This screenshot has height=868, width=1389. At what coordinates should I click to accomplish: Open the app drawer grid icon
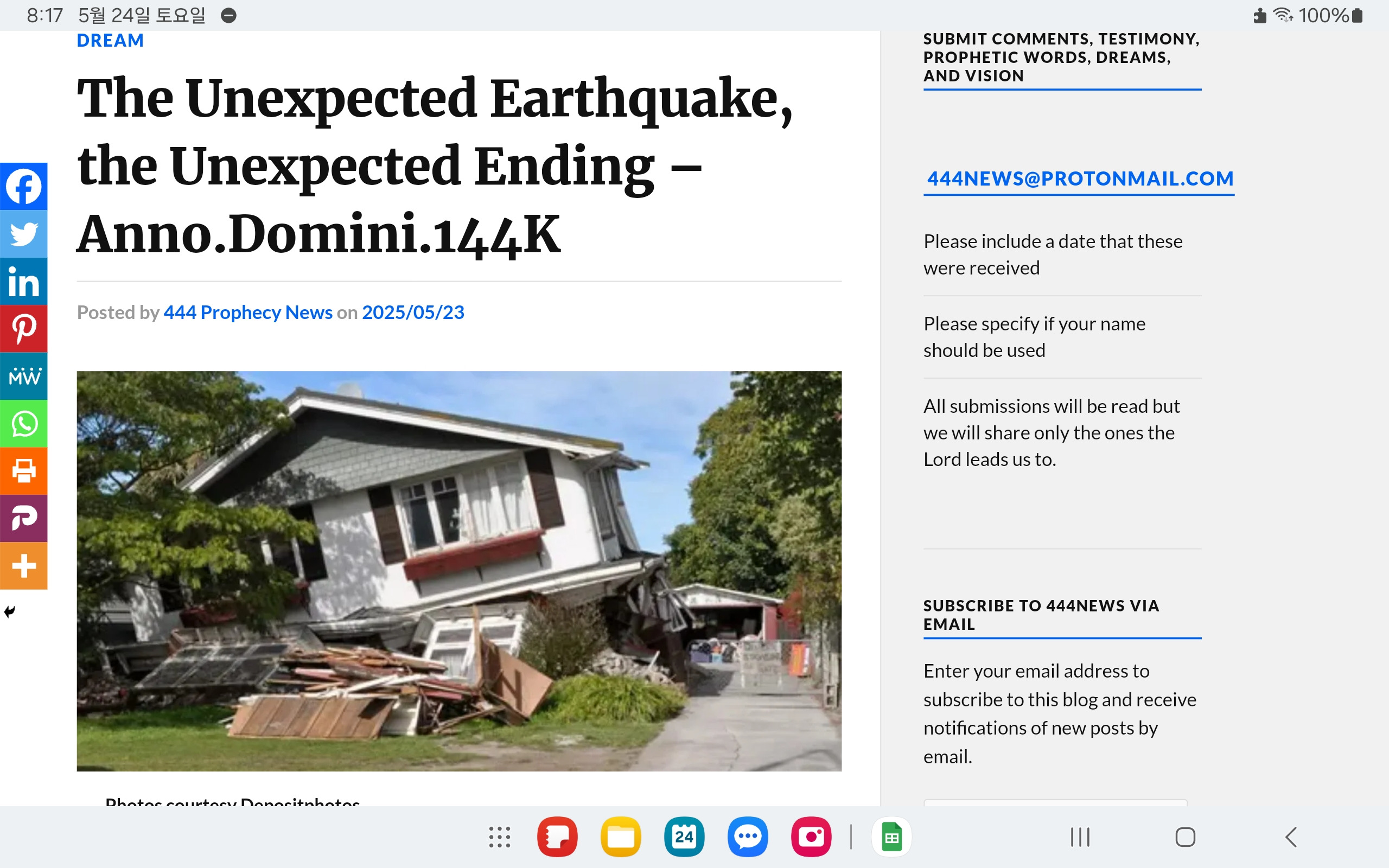point(499,837)
